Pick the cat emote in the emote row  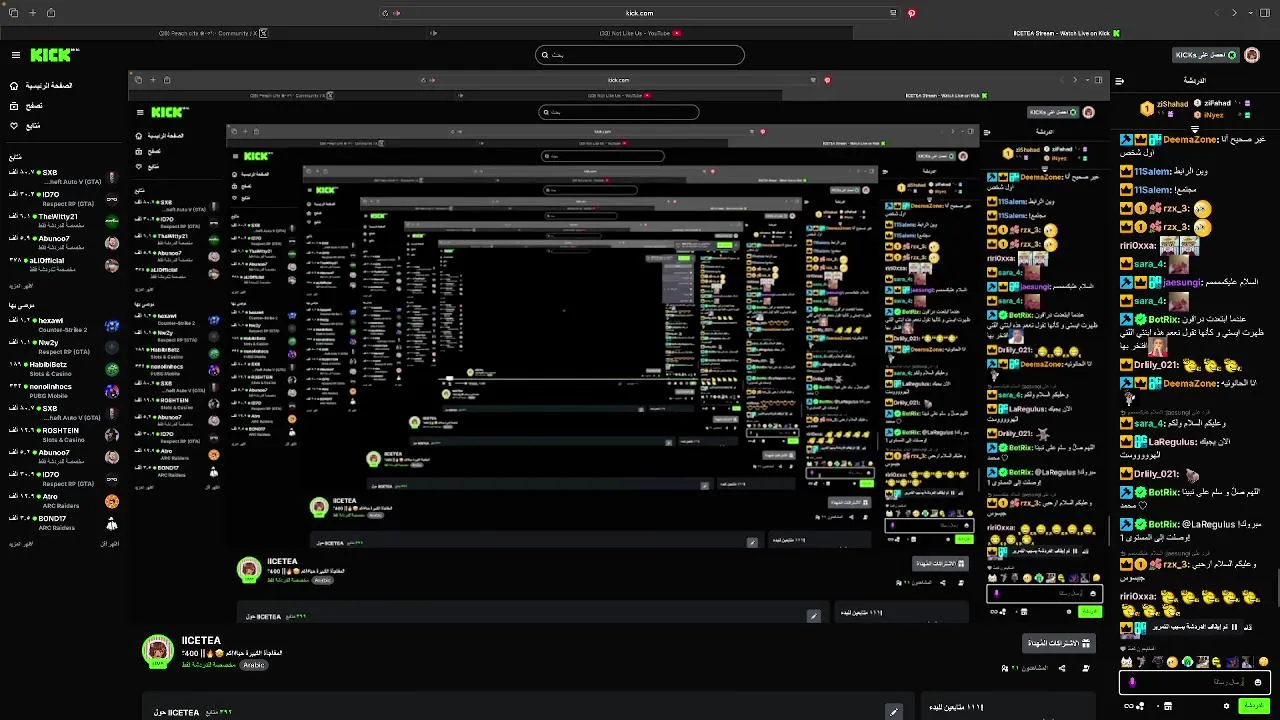pos(1127,662)
